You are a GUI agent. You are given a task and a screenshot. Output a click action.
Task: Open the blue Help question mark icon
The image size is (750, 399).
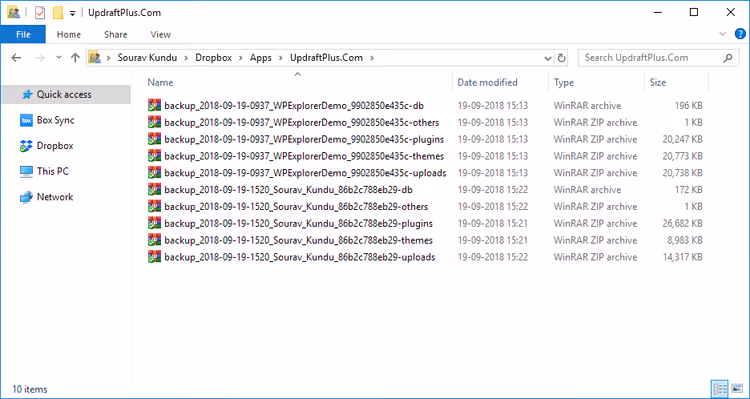click(739, 34)
